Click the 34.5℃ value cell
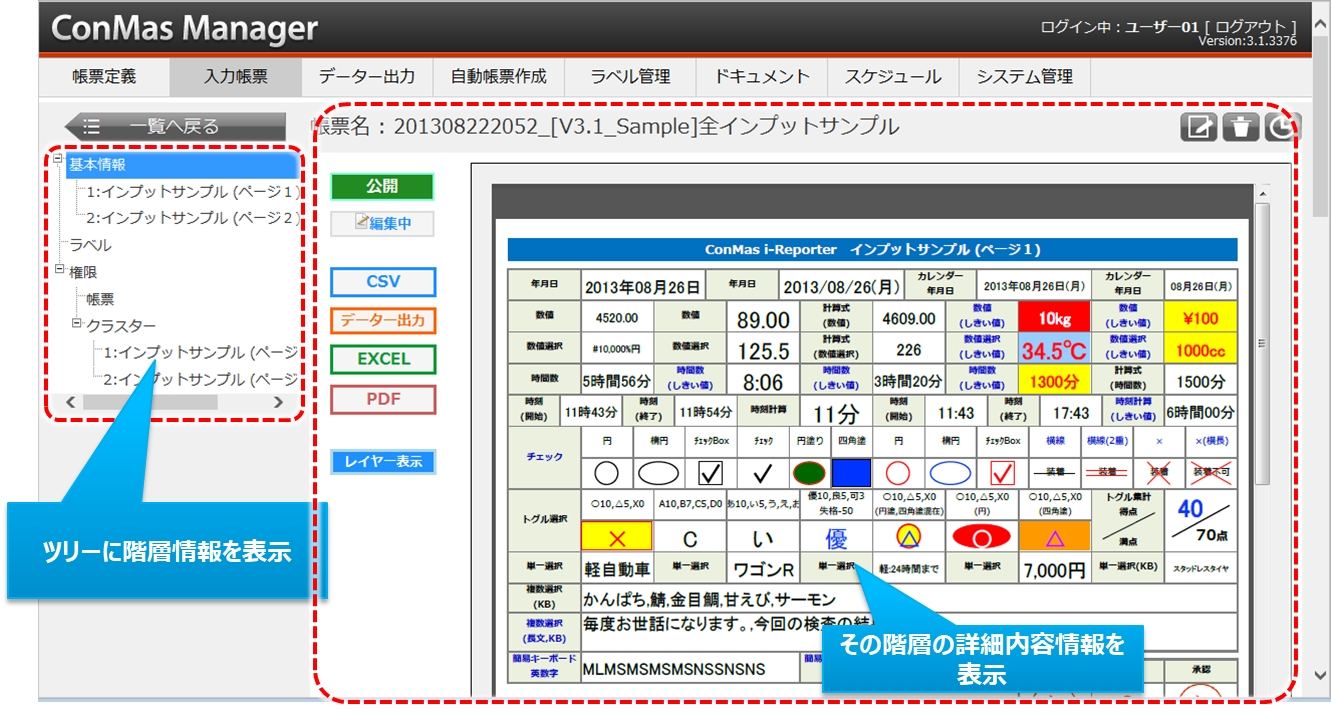This screenshot has height=715, width=1331. point(1054,350)
